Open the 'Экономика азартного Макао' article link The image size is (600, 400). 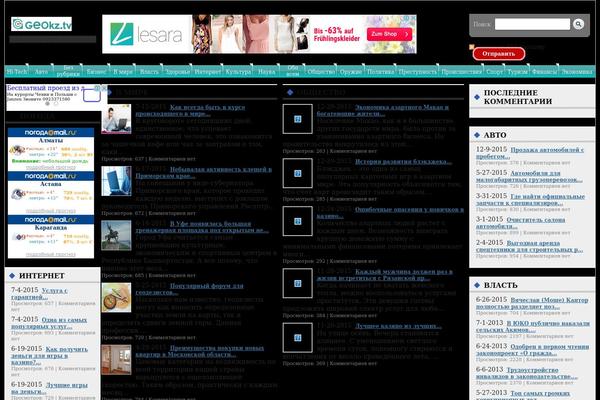click(383, 111)
